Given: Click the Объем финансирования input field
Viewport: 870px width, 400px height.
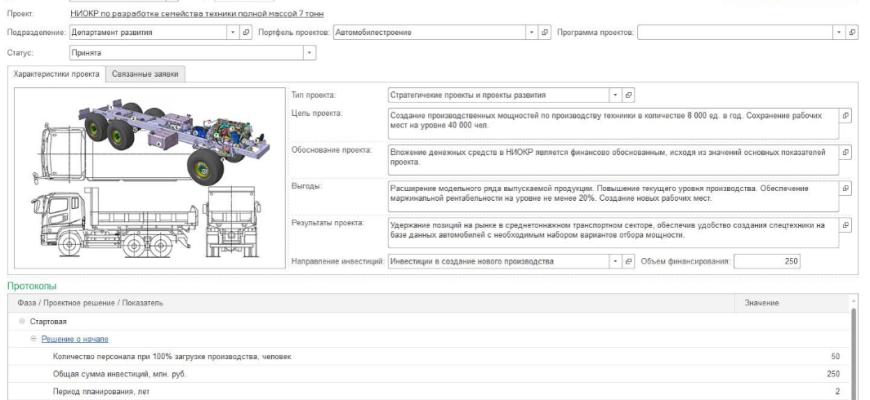Looking at the screenshot, I should coord(766,261).
